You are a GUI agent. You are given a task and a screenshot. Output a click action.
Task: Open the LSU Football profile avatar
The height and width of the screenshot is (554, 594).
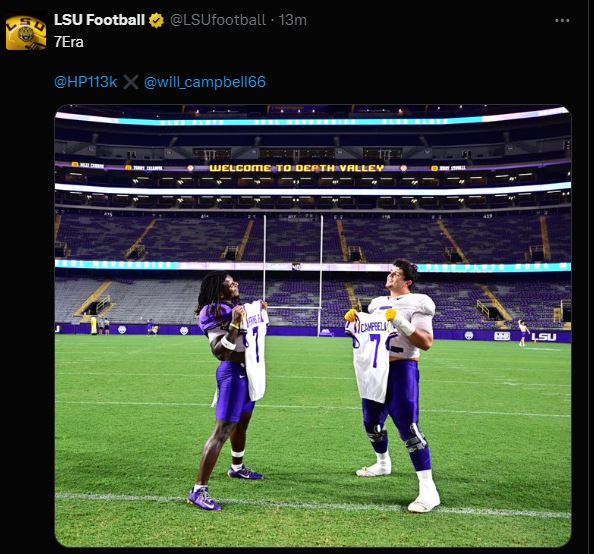click(x=26, y=33)
